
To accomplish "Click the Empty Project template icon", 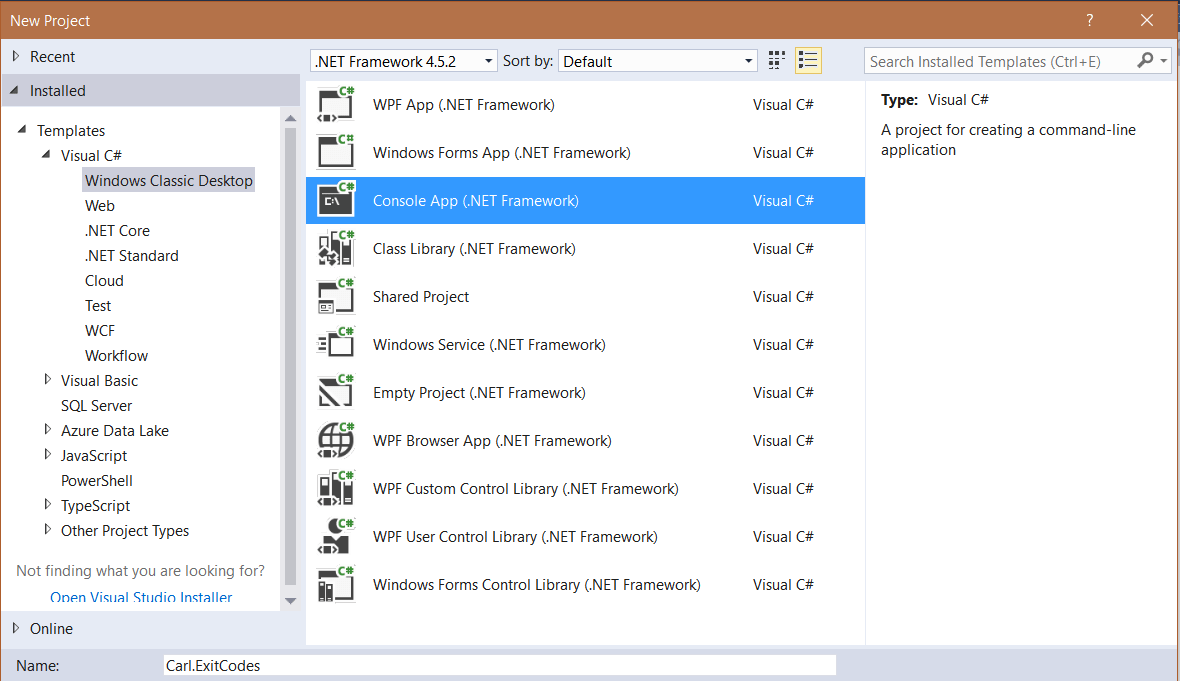I will [x=336, y=392].
